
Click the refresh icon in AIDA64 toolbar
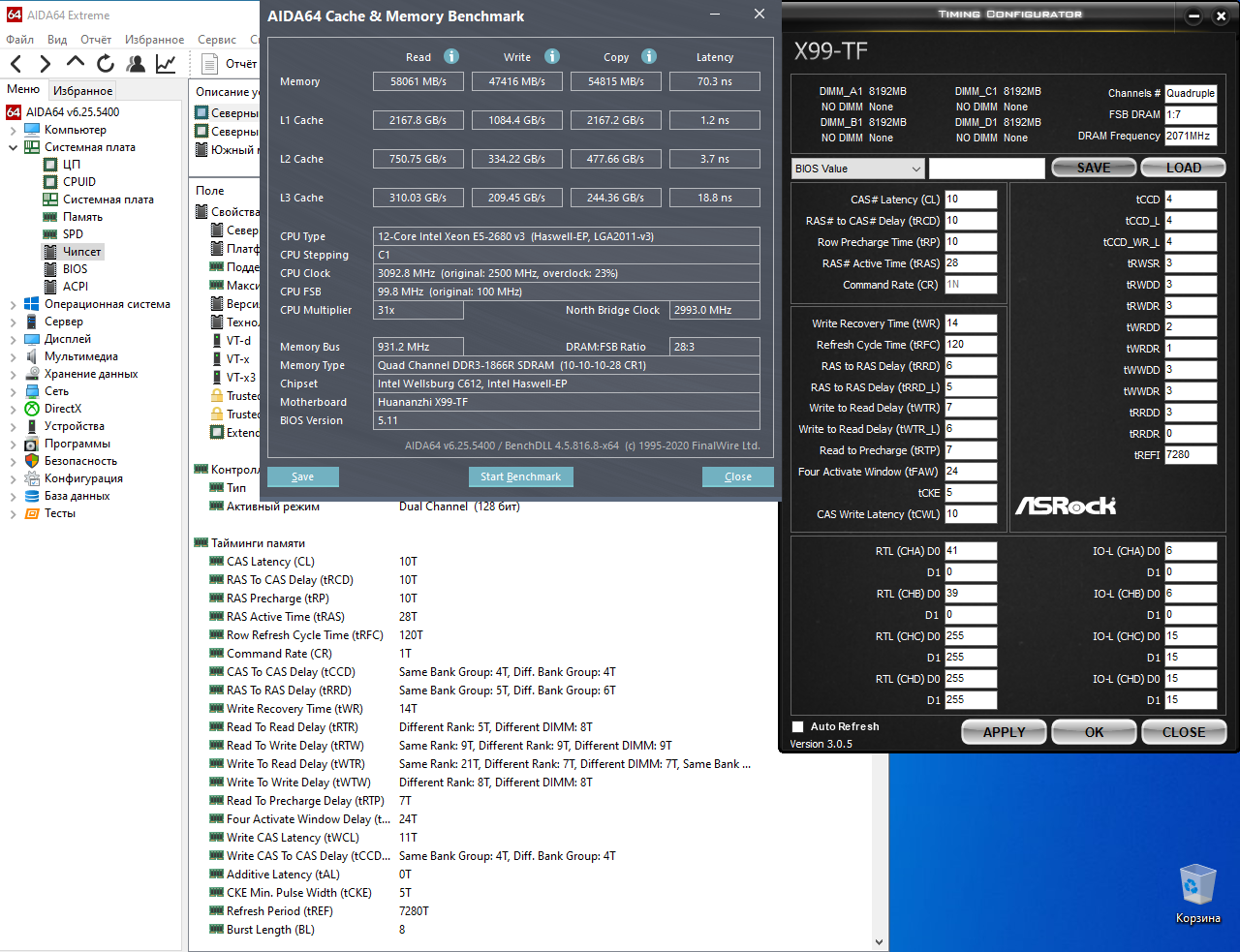[x=106, y=64]
